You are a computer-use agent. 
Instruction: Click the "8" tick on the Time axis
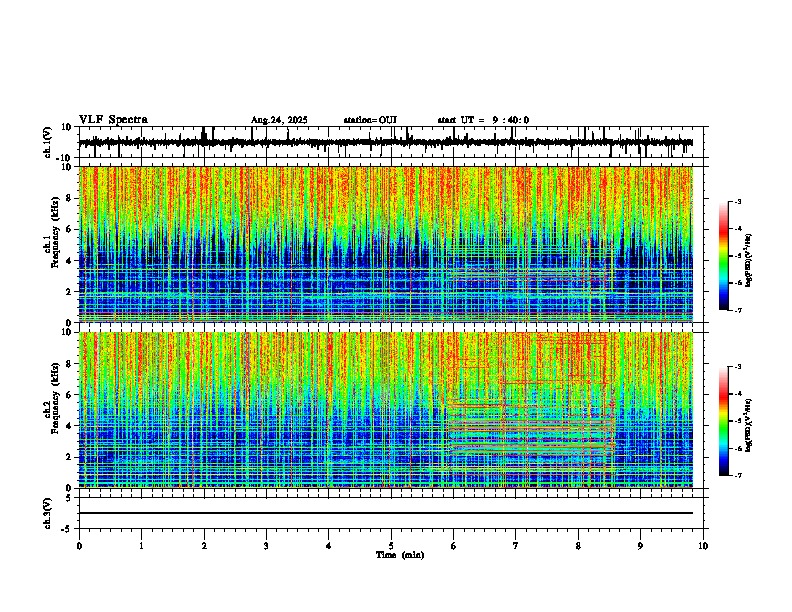pos(578,546)
